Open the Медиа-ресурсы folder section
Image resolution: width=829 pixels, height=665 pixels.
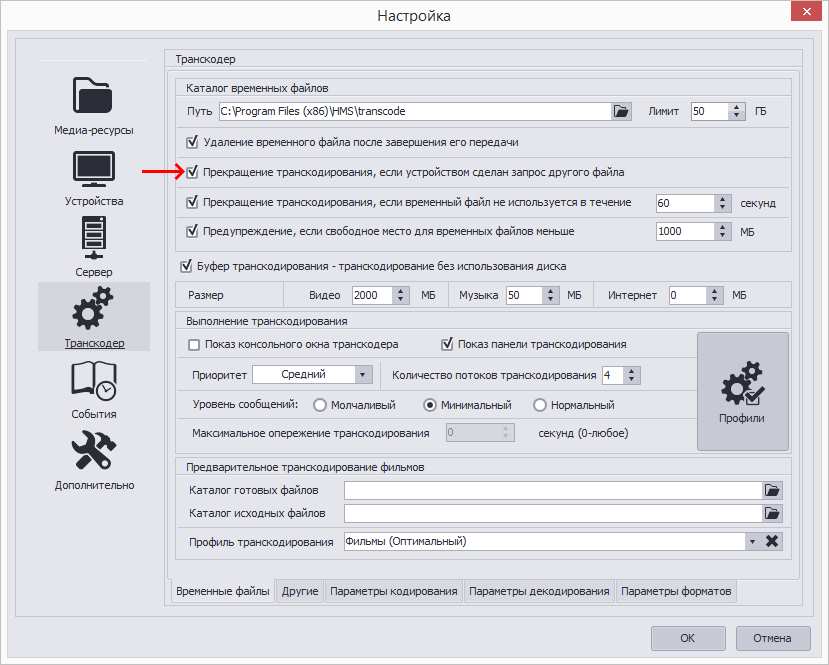tap(94, 104)
